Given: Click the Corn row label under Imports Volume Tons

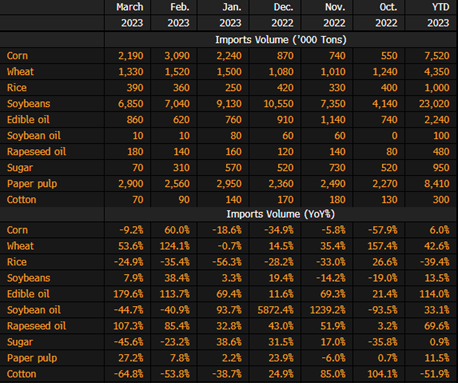Looking at the screenshot, I should pos(17,56).
